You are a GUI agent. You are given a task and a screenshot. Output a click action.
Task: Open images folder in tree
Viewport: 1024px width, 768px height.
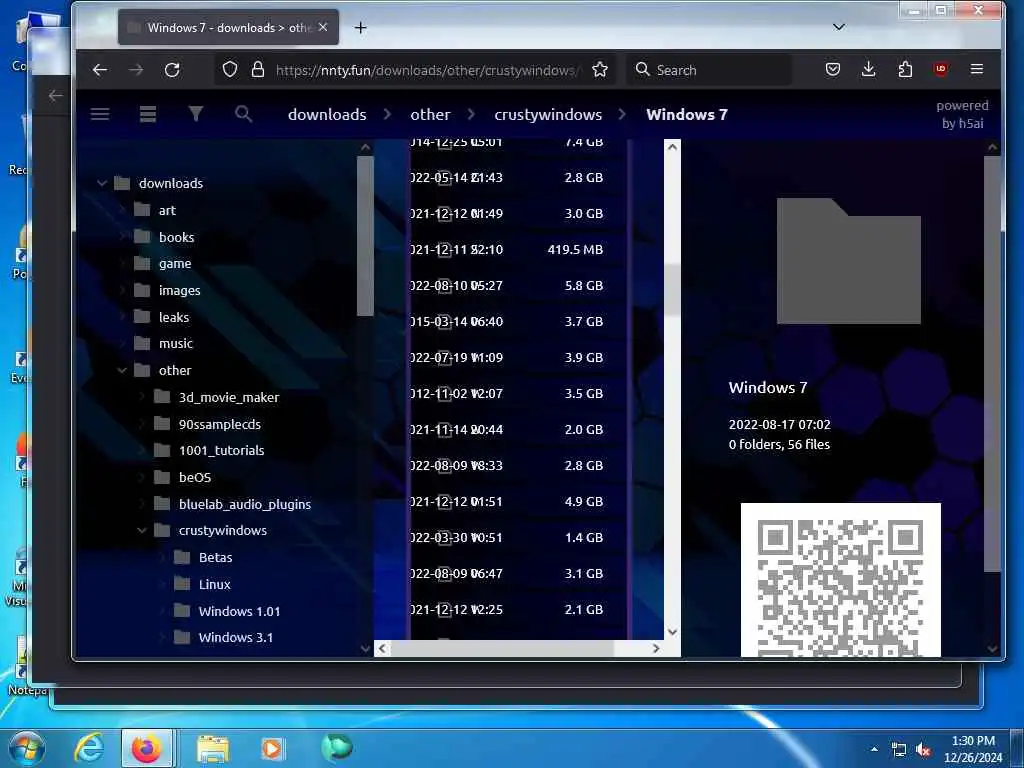click(x=180, y=291)
